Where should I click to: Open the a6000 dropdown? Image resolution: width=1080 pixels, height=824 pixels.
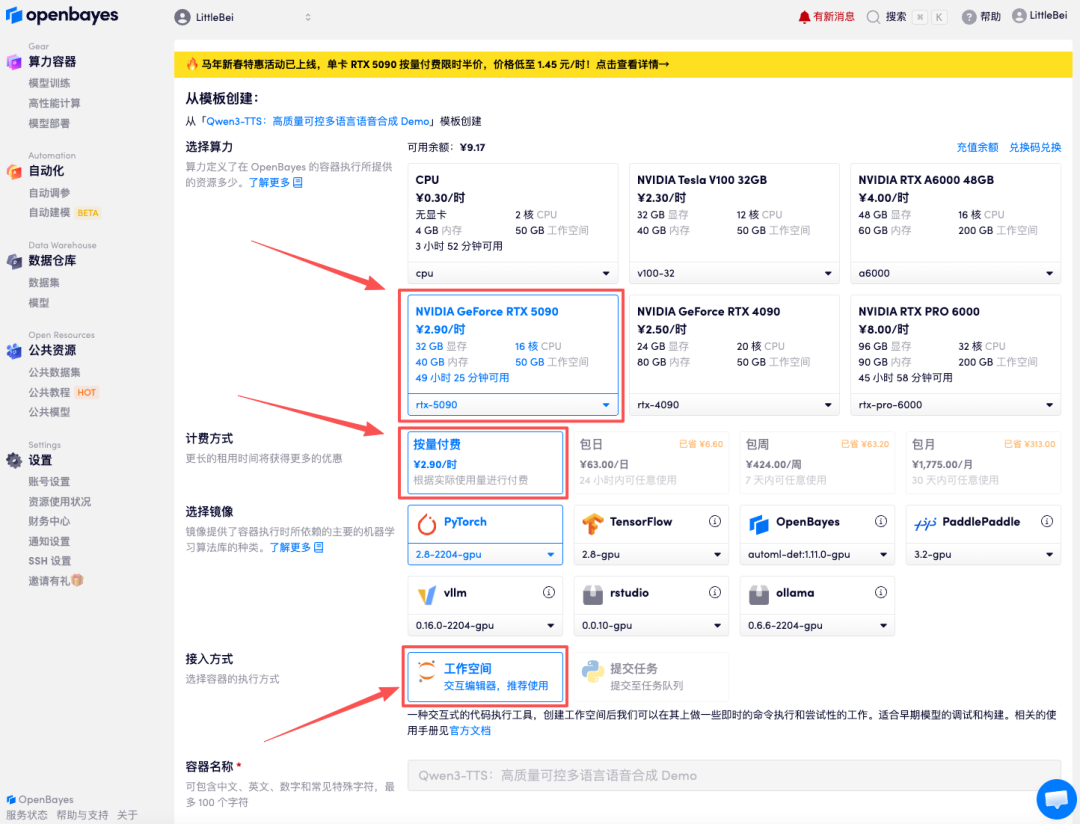(955, 274)
